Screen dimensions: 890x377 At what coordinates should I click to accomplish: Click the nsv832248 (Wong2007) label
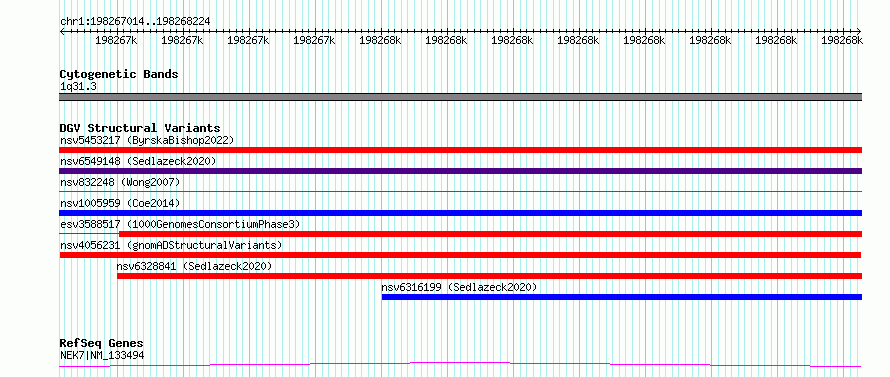[120, 182]
